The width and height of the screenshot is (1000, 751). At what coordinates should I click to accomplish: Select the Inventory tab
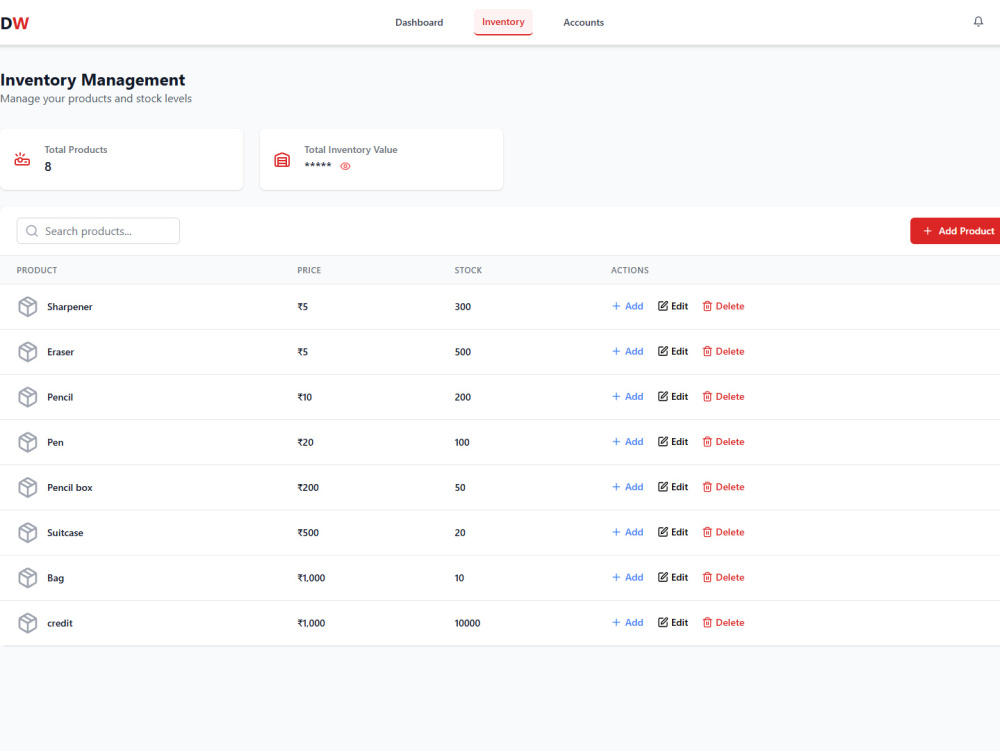click(503, 22)
